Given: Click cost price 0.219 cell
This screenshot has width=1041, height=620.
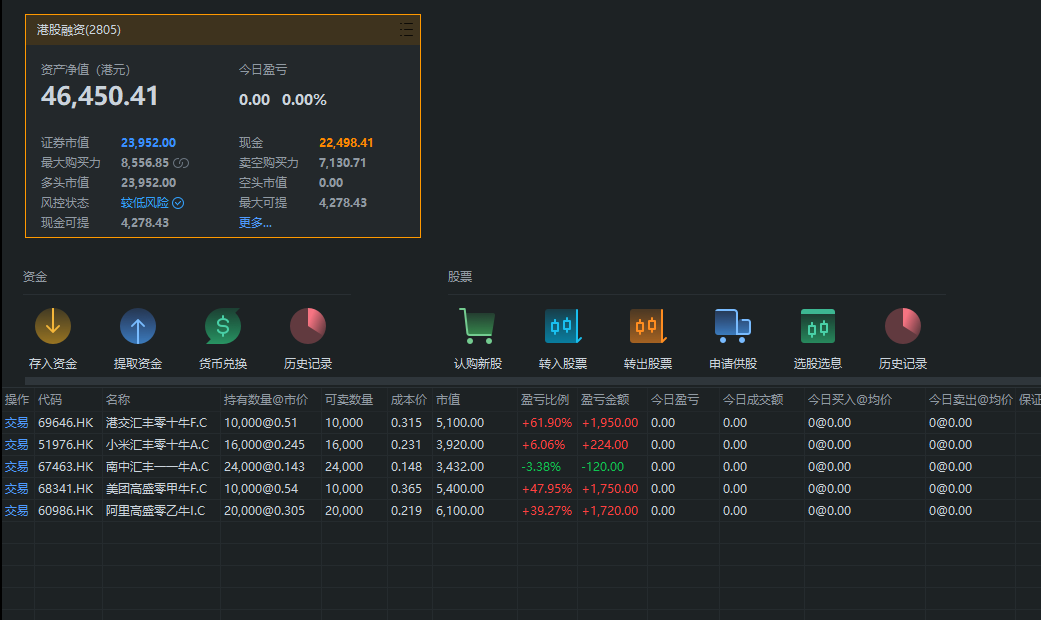Looking at the screenshot, I should click(406, 510).
